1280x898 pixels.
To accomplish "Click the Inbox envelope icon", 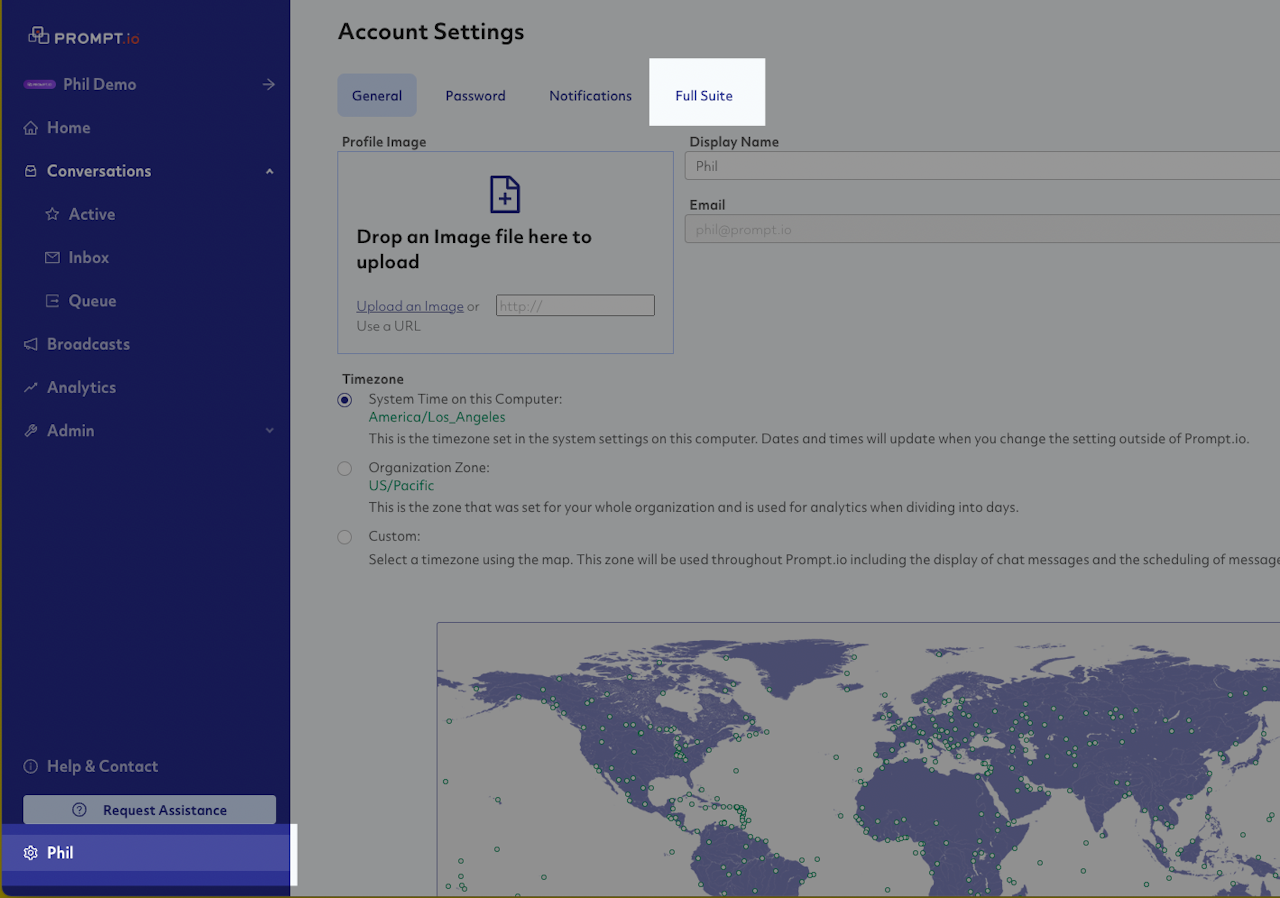I will (x=53, y=258).
